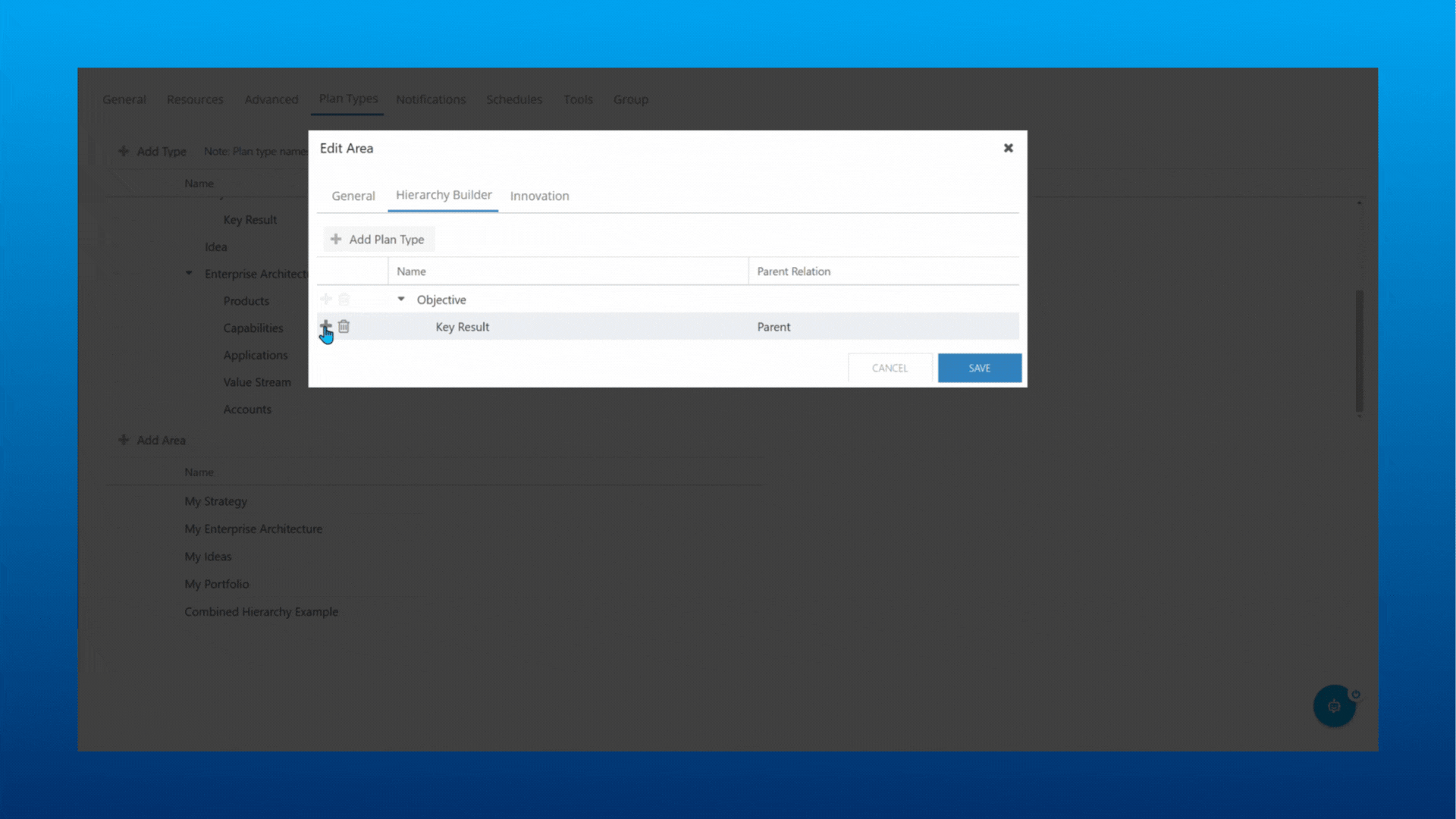Select Idea in the plan types list
The image size is (1456, 819).
(215, 247)
